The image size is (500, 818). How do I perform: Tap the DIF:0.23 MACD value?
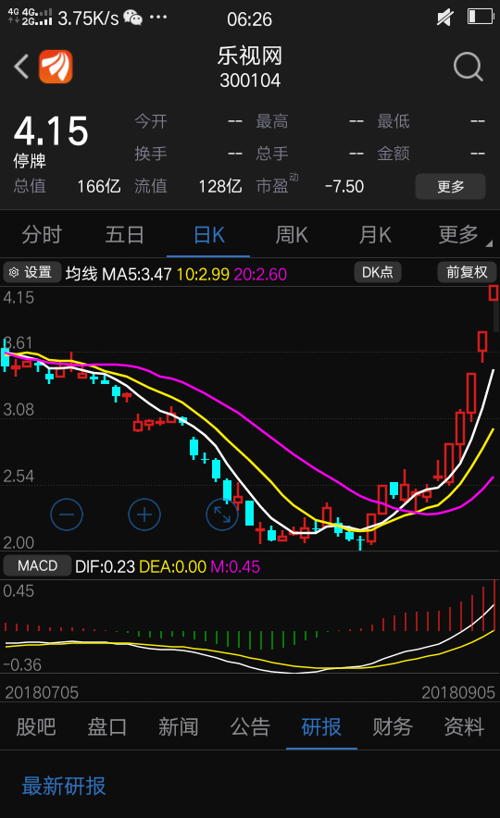pyautogui.click(x=105, y=567)
